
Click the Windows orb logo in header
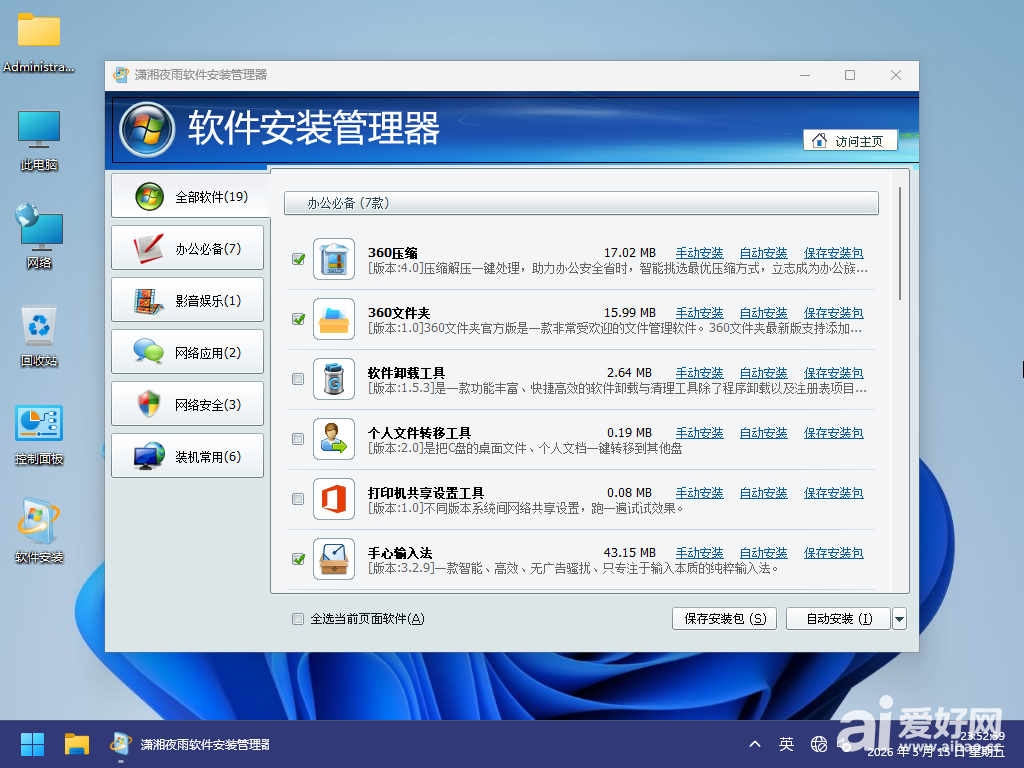coord(148,129)
